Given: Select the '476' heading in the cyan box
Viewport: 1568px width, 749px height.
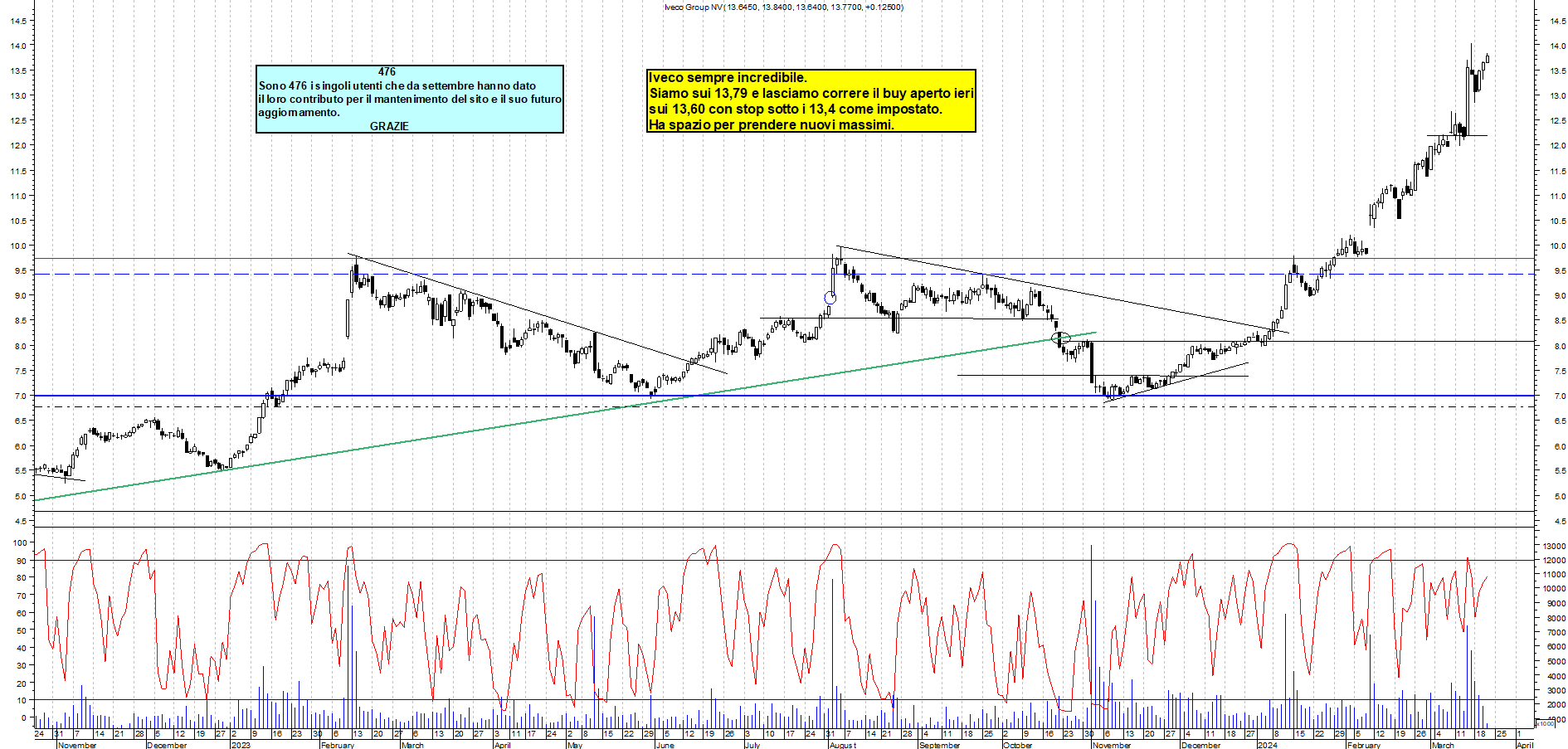Looking at the screenshot, I should [x=387, y=72].
